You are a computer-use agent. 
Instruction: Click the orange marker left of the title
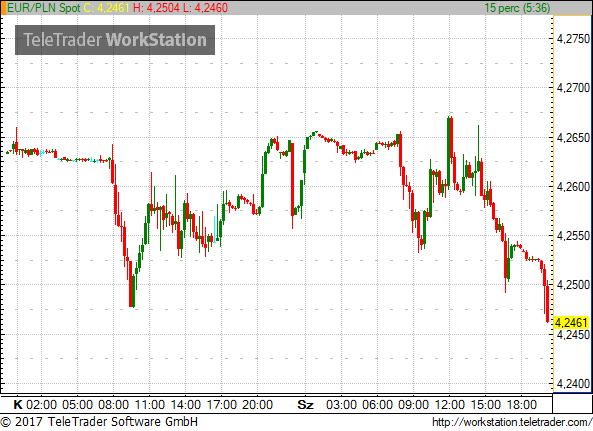3,8
